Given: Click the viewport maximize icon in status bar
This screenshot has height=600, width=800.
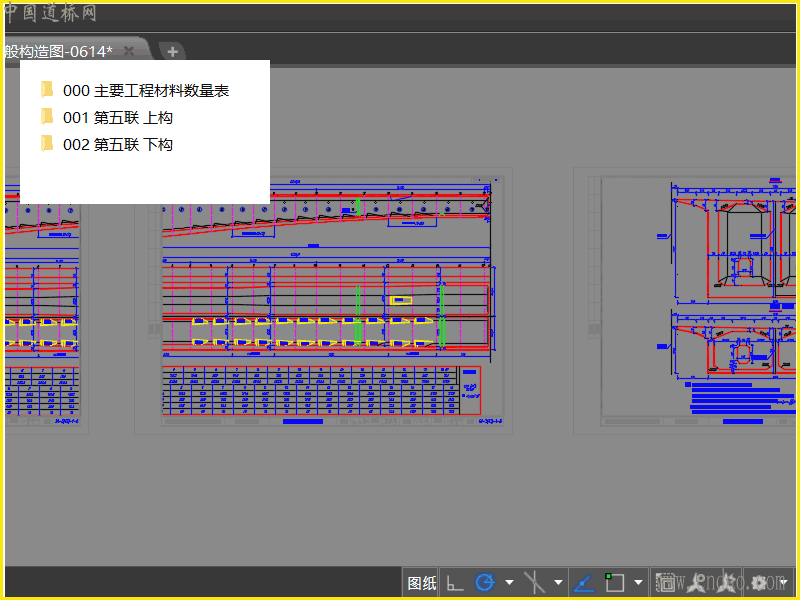Looking at the screenshot, I should click(665, 582).
